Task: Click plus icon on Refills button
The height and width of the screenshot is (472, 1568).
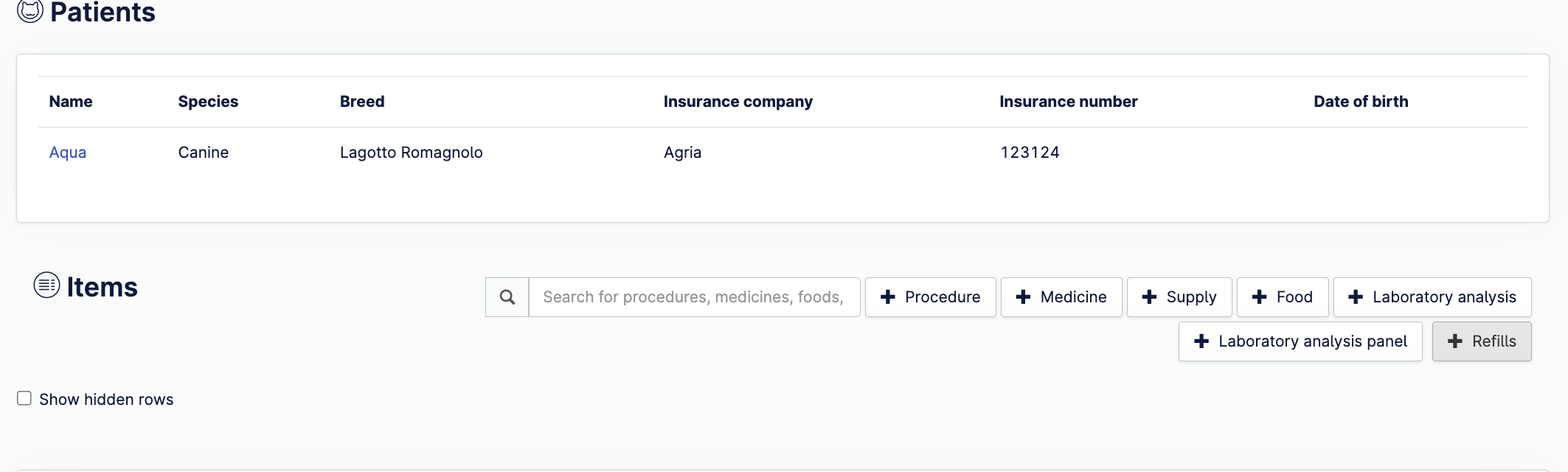Action: (x=1454, y=341)
